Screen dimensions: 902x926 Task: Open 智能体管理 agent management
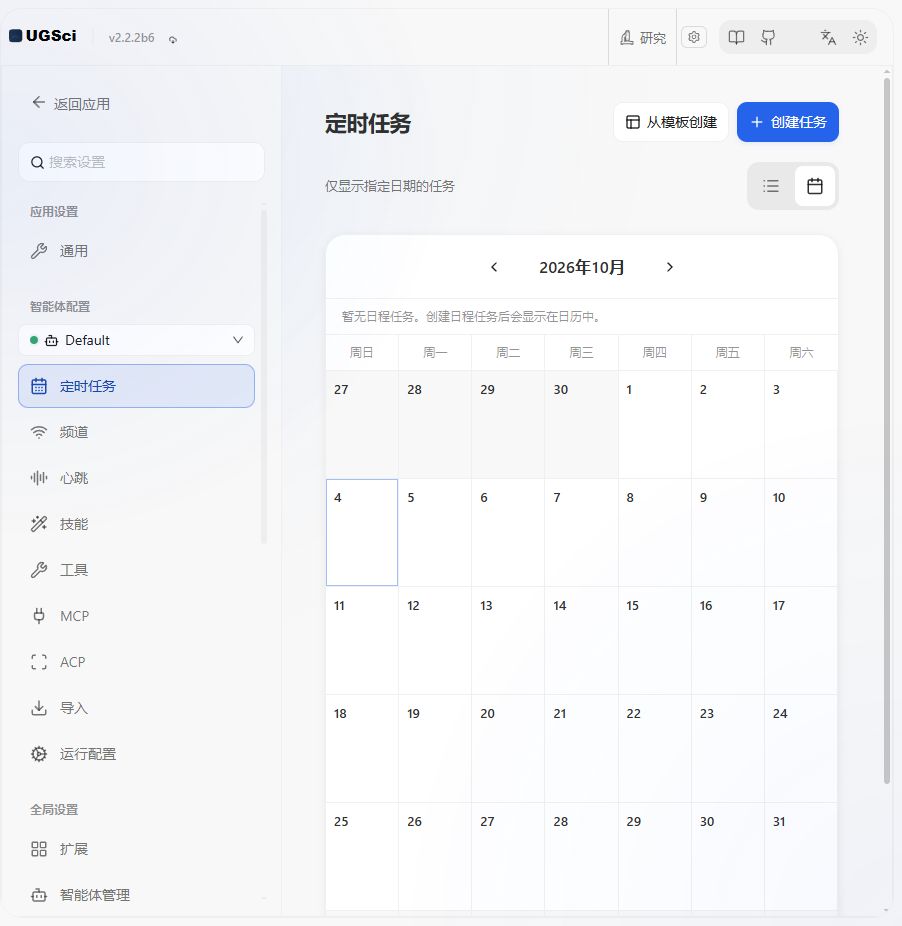point(136,895)
